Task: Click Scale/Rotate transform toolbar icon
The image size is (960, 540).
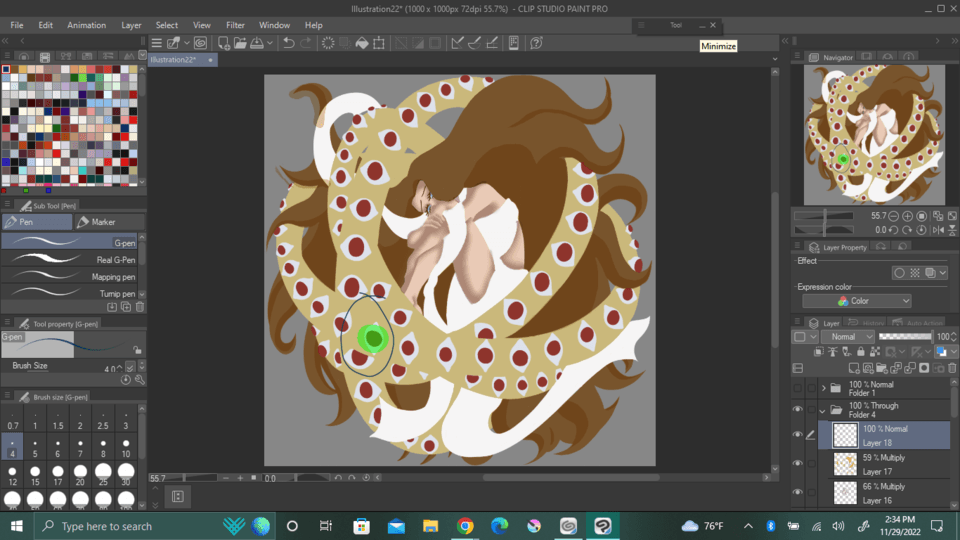Action: [x=379, y=43]
